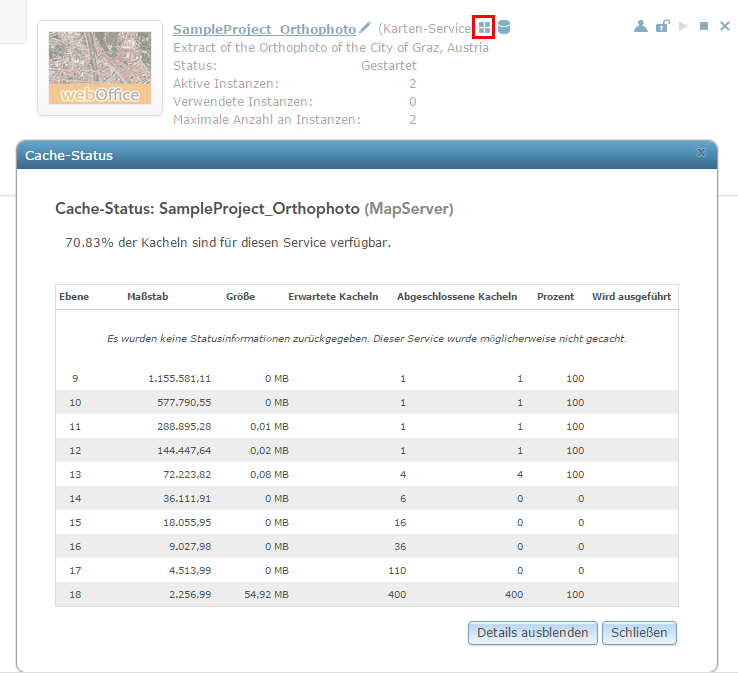Open the SampleProject_Orthophoto link
This screenshot has height=673, width=738.
[265, 29]
